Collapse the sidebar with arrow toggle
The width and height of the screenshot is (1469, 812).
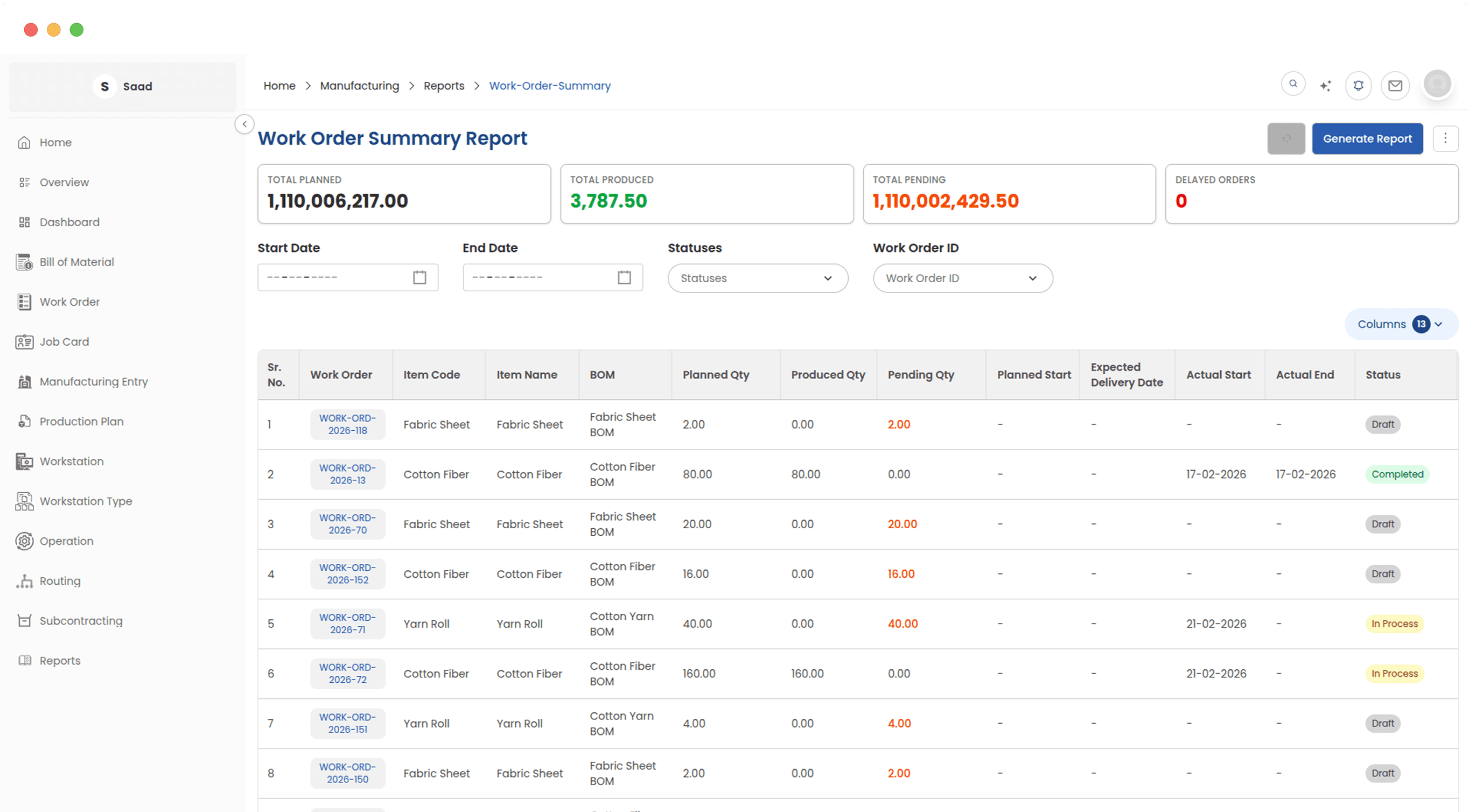[244, 124]
